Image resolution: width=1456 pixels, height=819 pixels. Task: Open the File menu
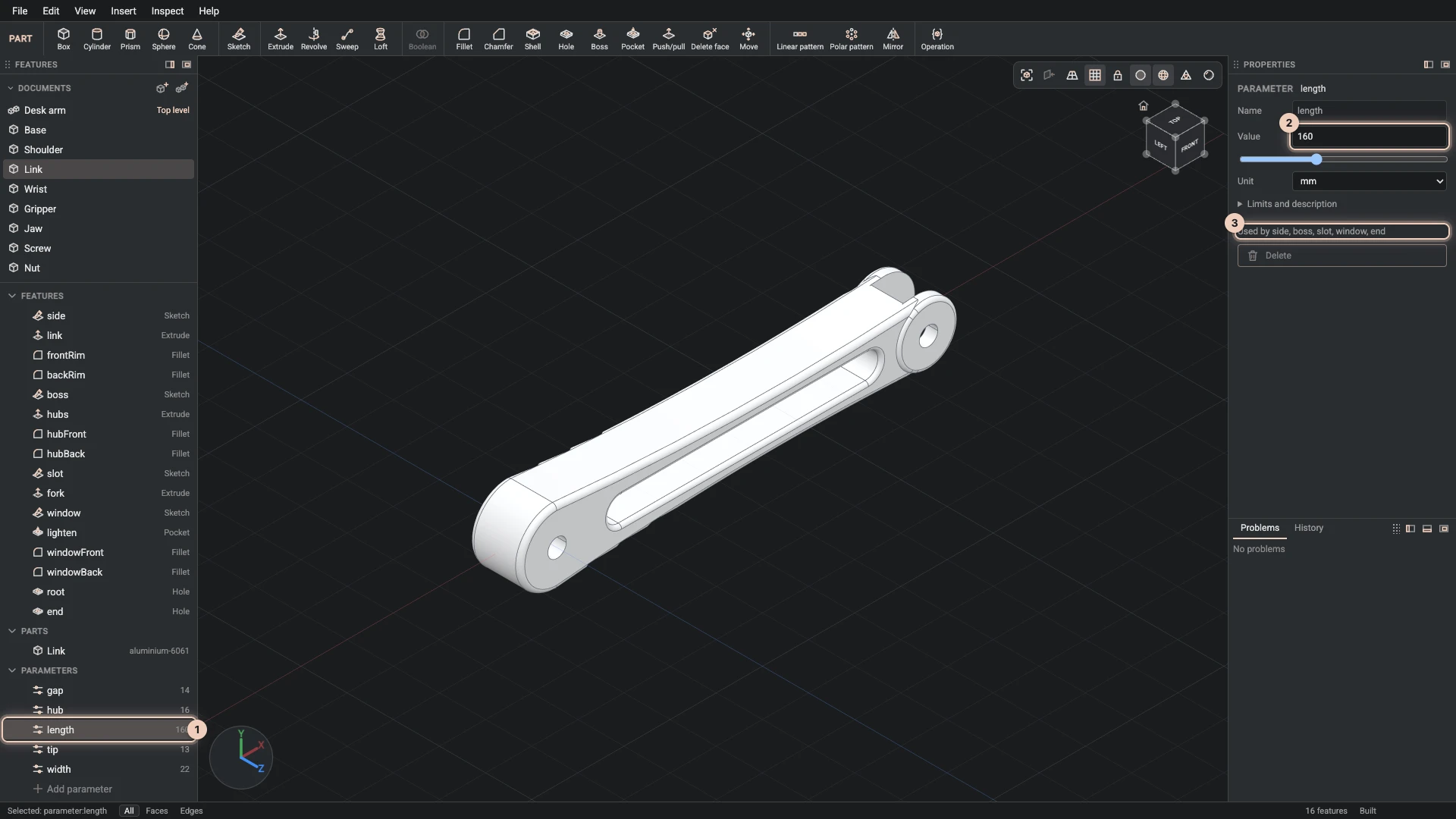click(x=20, y=11)
